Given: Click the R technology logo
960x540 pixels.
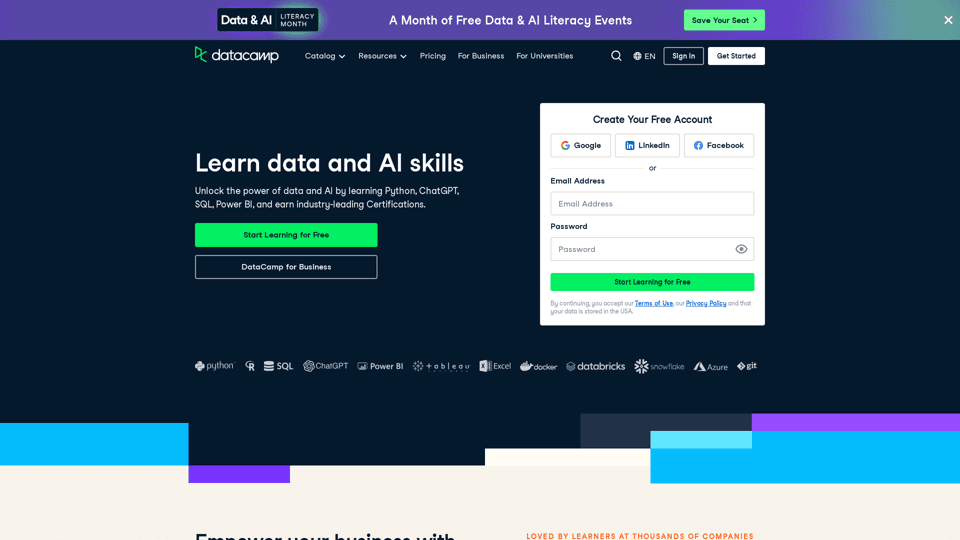Looking at the screenshot, I should coord(250,366).
